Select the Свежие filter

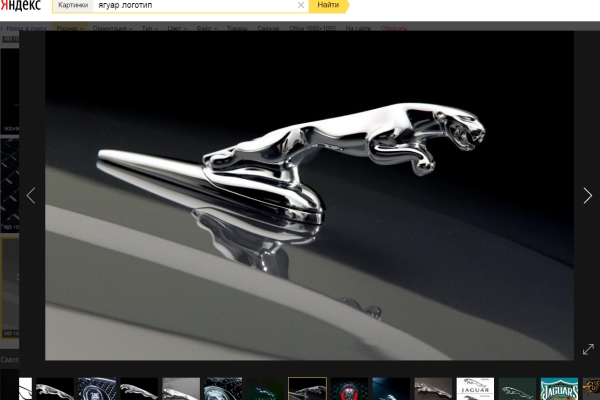click(x=268, y=28)
